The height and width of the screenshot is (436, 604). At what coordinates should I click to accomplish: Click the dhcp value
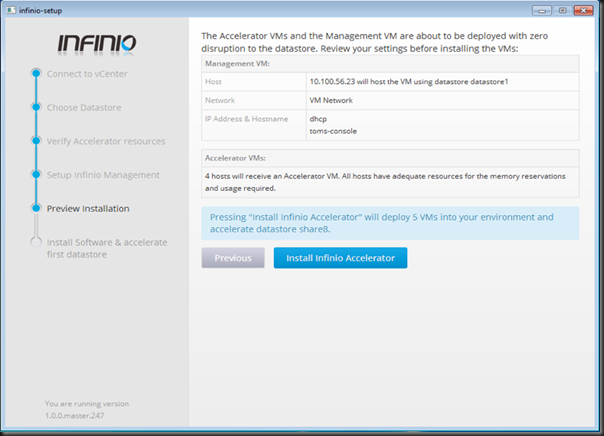pyautogui.click(x=318, y=119)
